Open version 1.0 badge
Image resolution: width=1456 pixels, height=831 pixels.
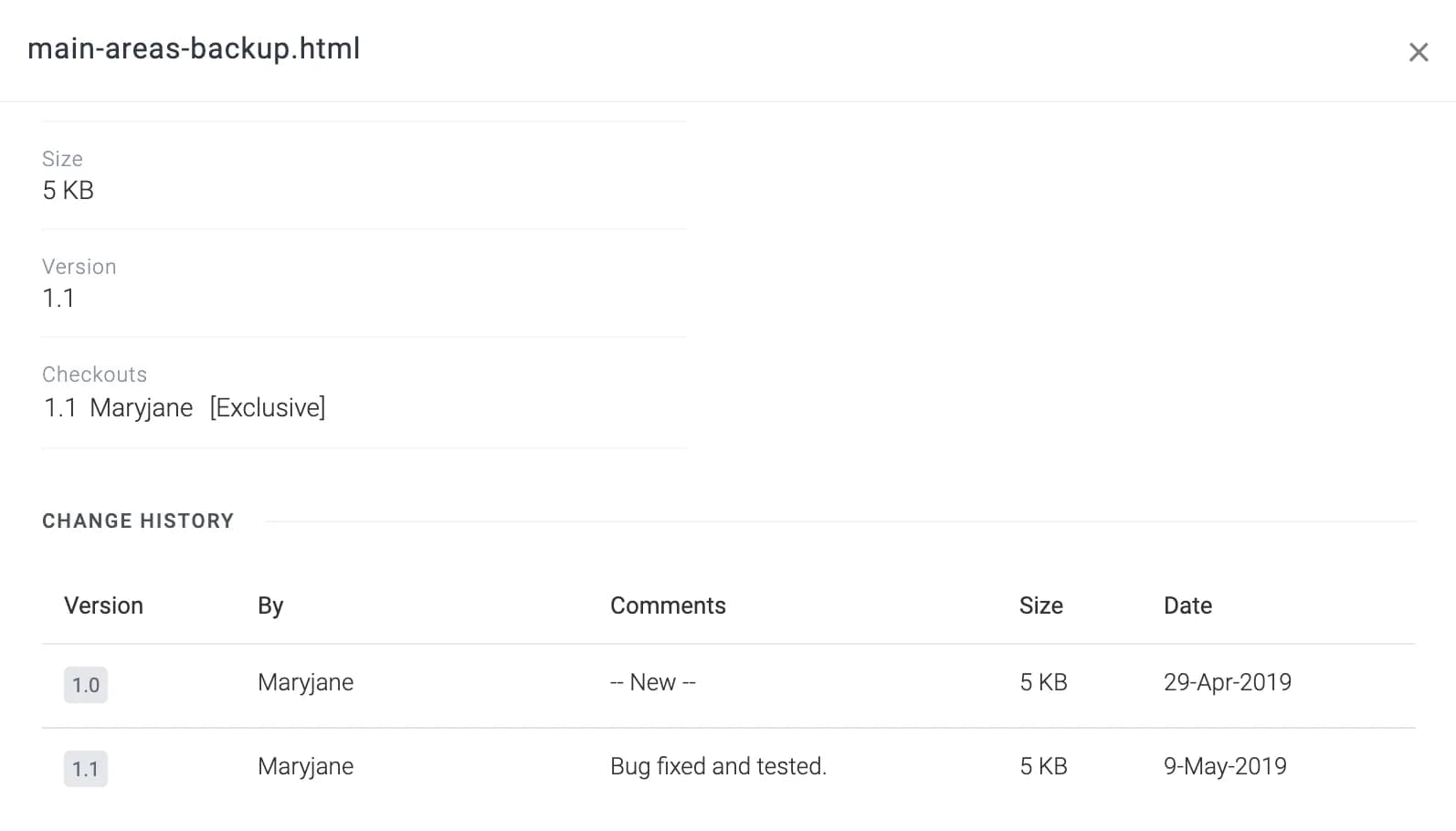coord(86,685)
